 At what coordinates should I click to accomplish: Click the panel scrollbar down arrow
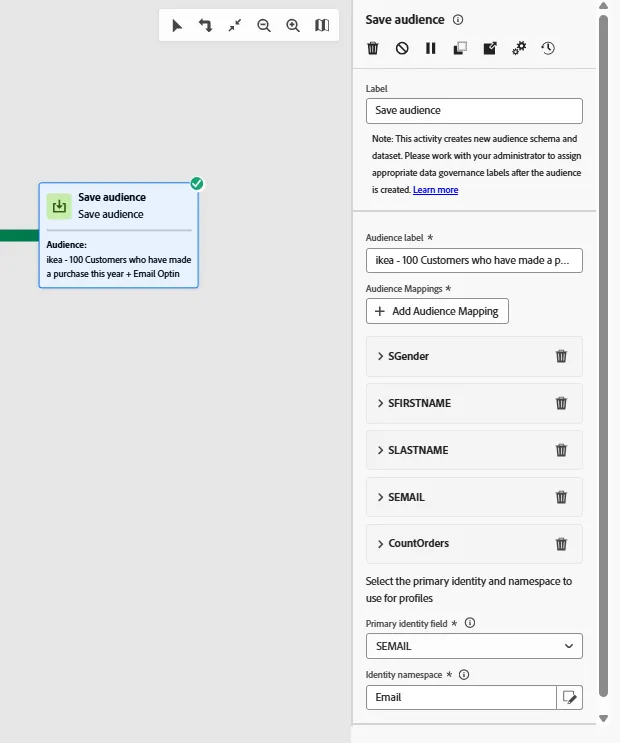pos(603,718)
